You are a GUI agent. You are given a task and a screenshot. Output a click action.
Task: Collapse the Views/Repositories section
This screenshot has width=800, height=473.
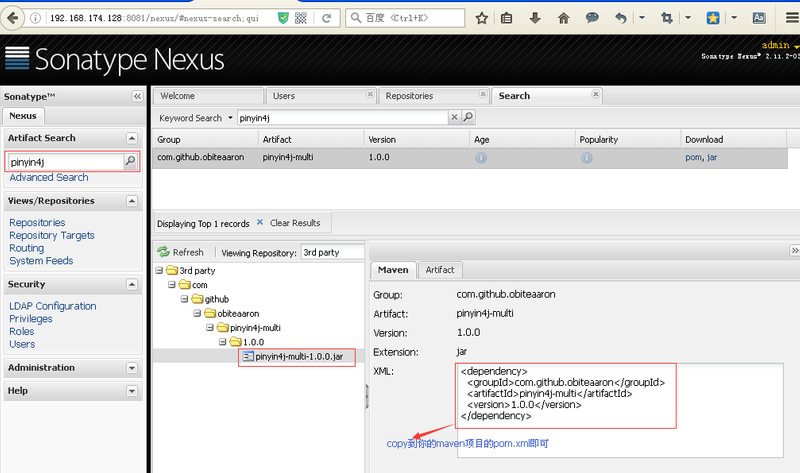132,201
